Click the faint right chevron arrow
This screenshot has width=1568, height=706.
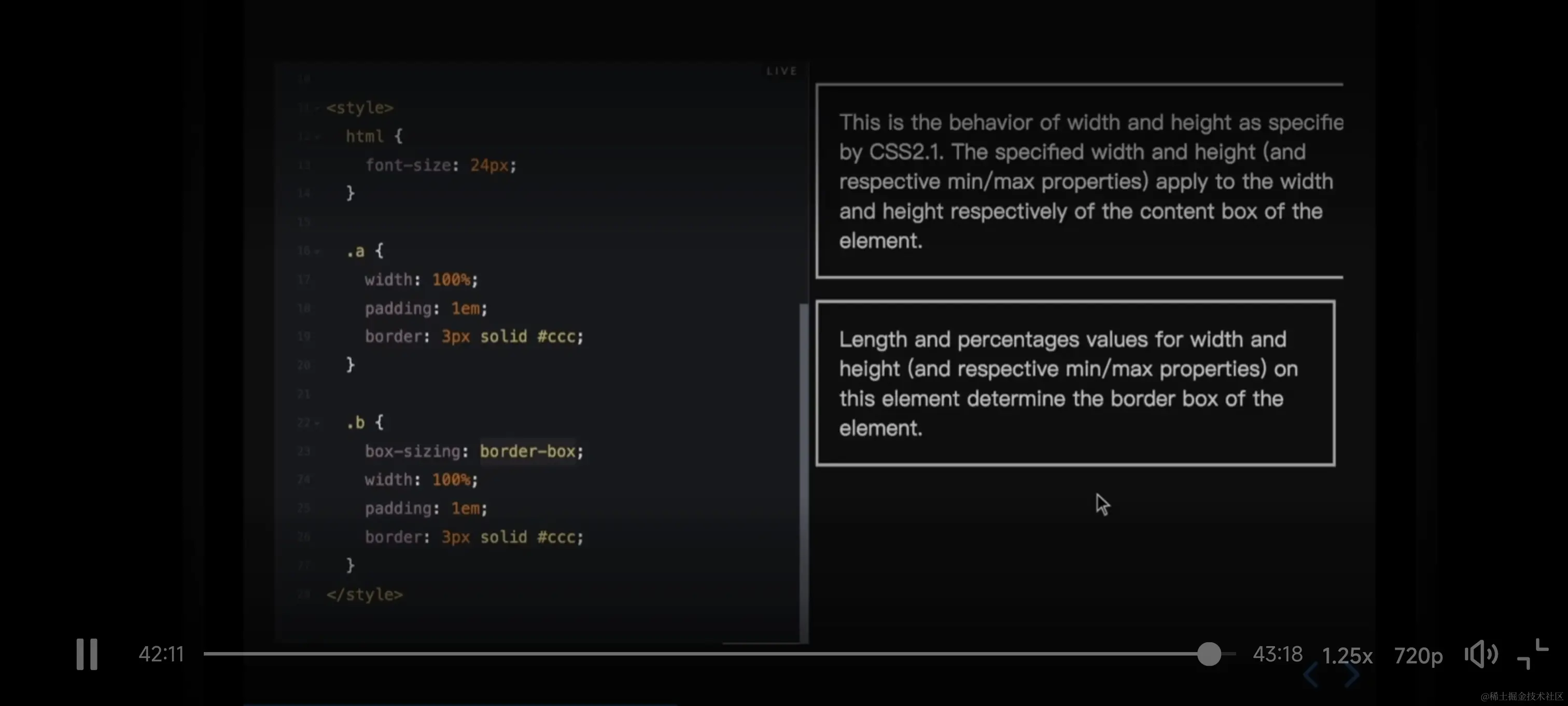[1352, 675]
